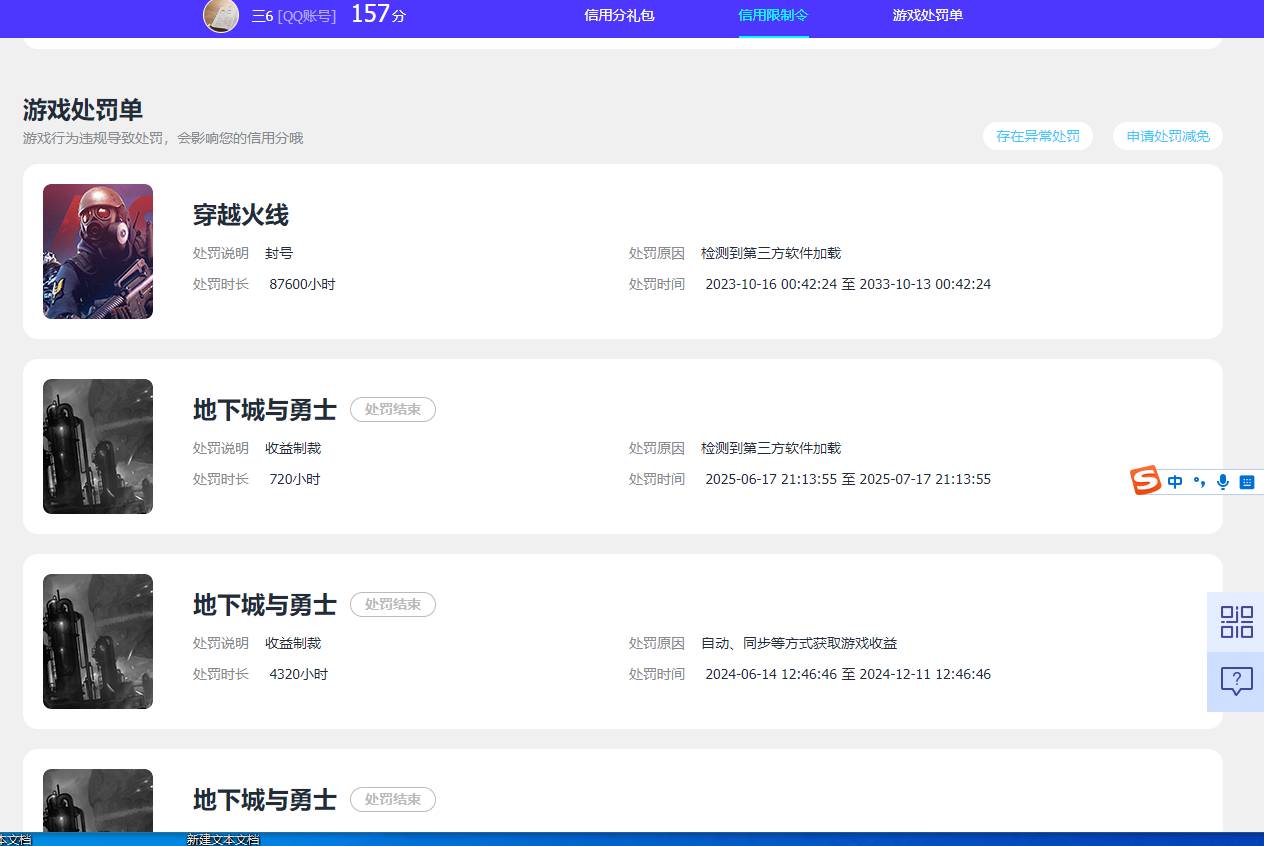Switch to the 信用分礼包 tab
This screenshot has width=1264, height=846.
coord(618,15)
